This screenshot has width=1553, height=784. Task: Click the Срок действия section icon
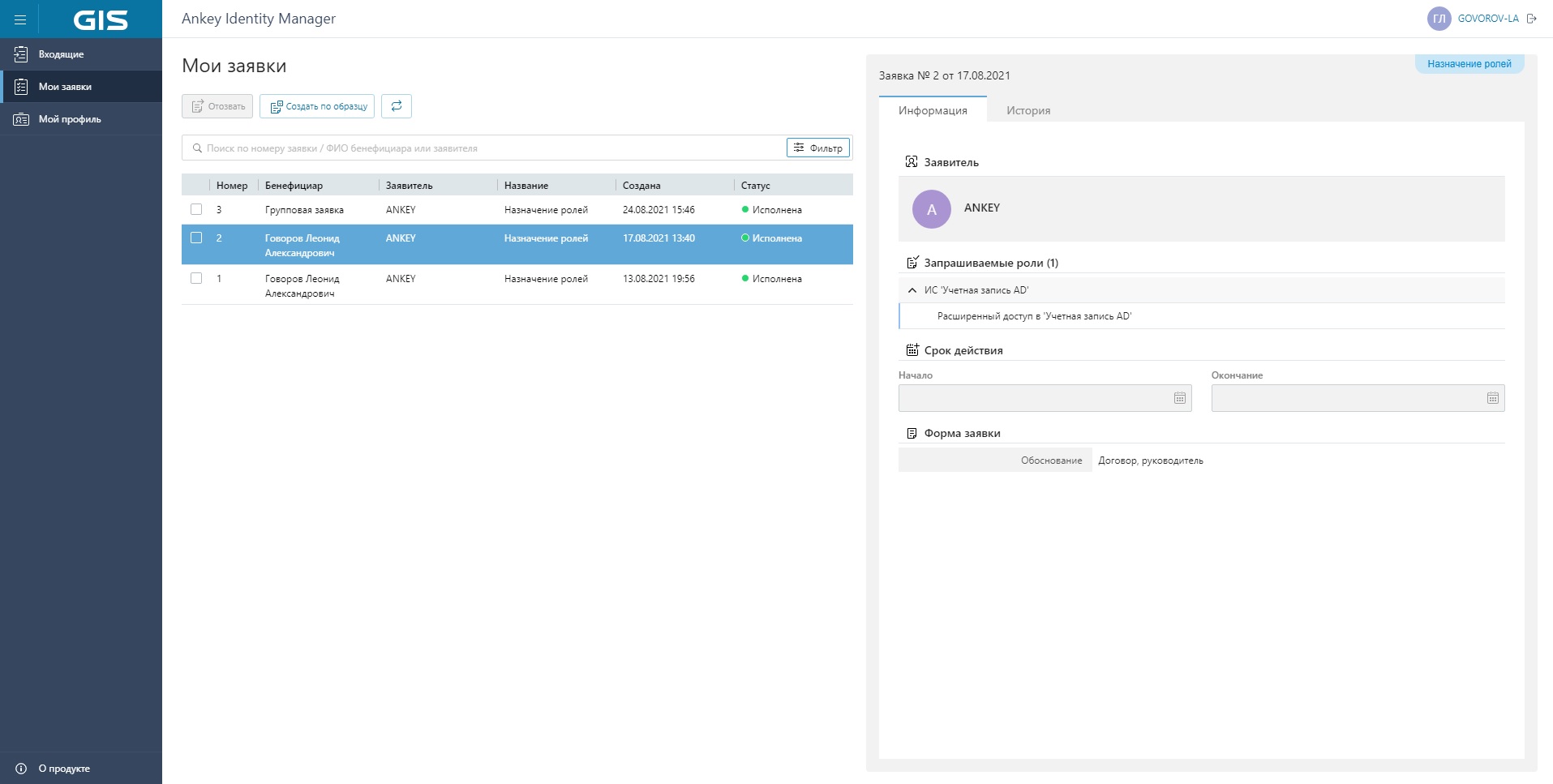coord(912,350)
